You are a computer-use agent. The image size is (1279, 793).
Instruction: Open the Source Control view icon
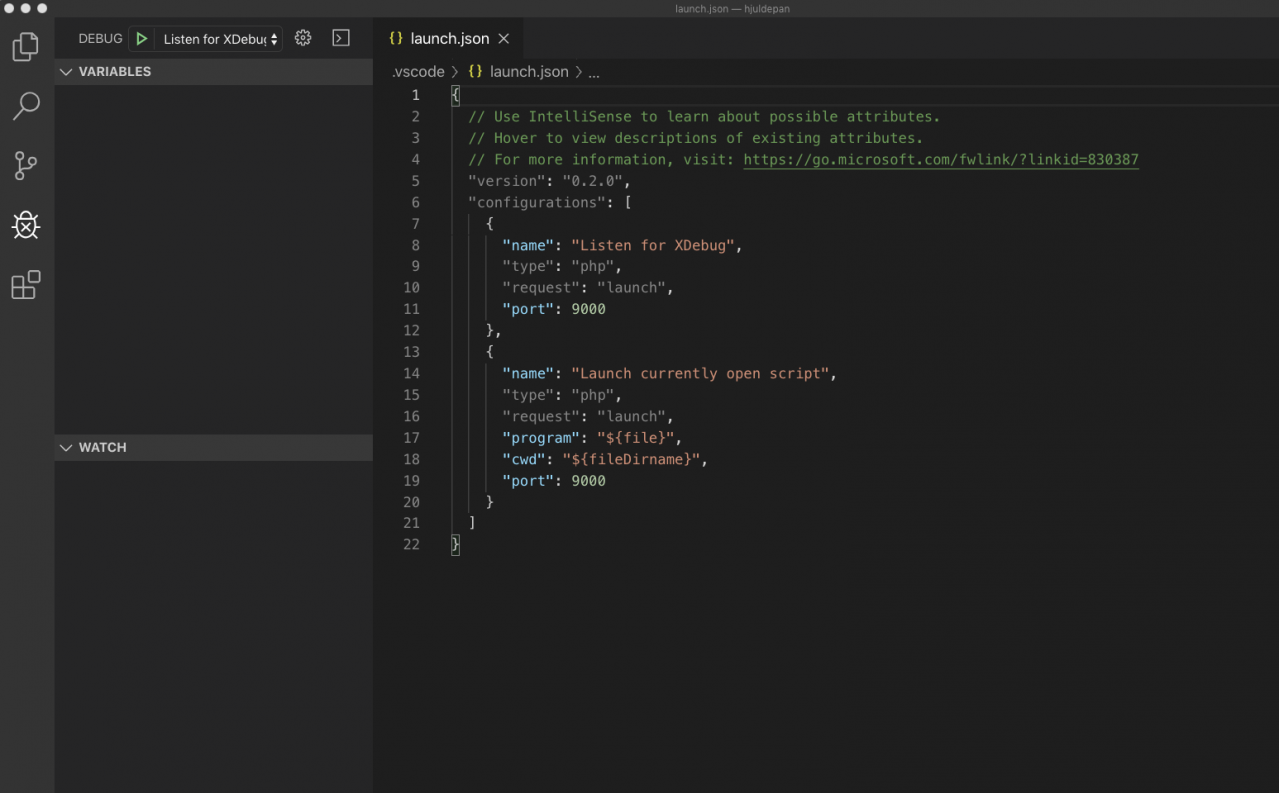(x=26, y=166)
